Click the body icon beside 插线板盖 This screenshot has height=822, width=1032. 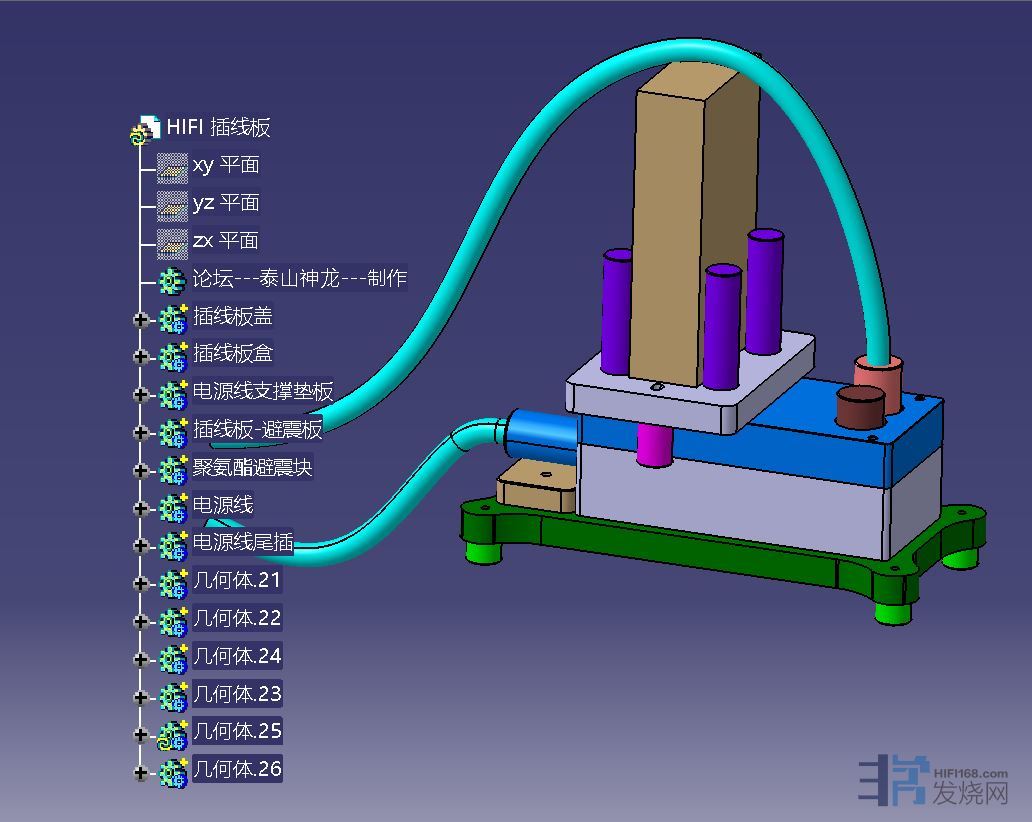click(173, 319)
